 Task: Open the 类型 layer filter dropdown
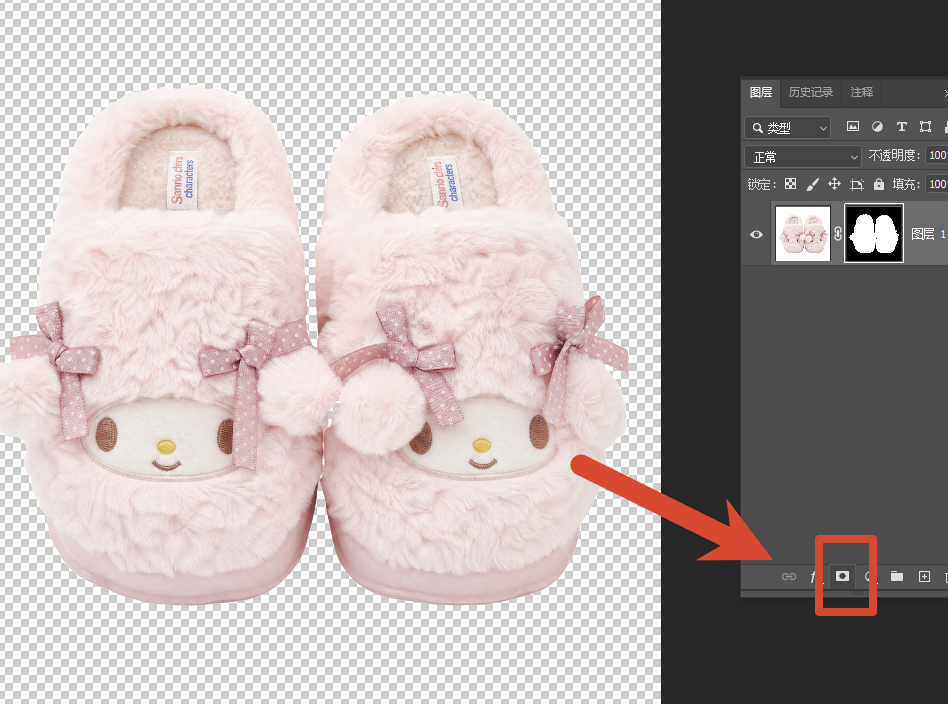[x=787, y=128]
